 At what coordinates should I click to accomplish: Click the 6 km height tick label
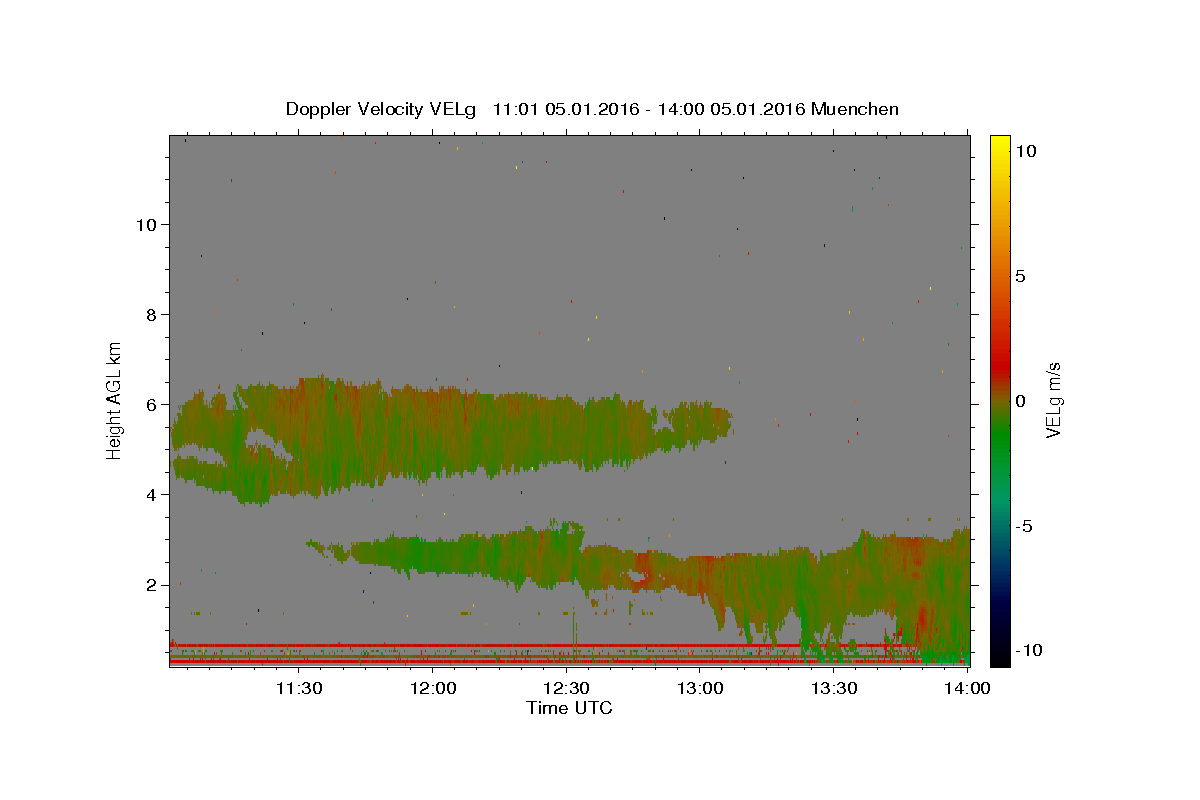[152, 404]
